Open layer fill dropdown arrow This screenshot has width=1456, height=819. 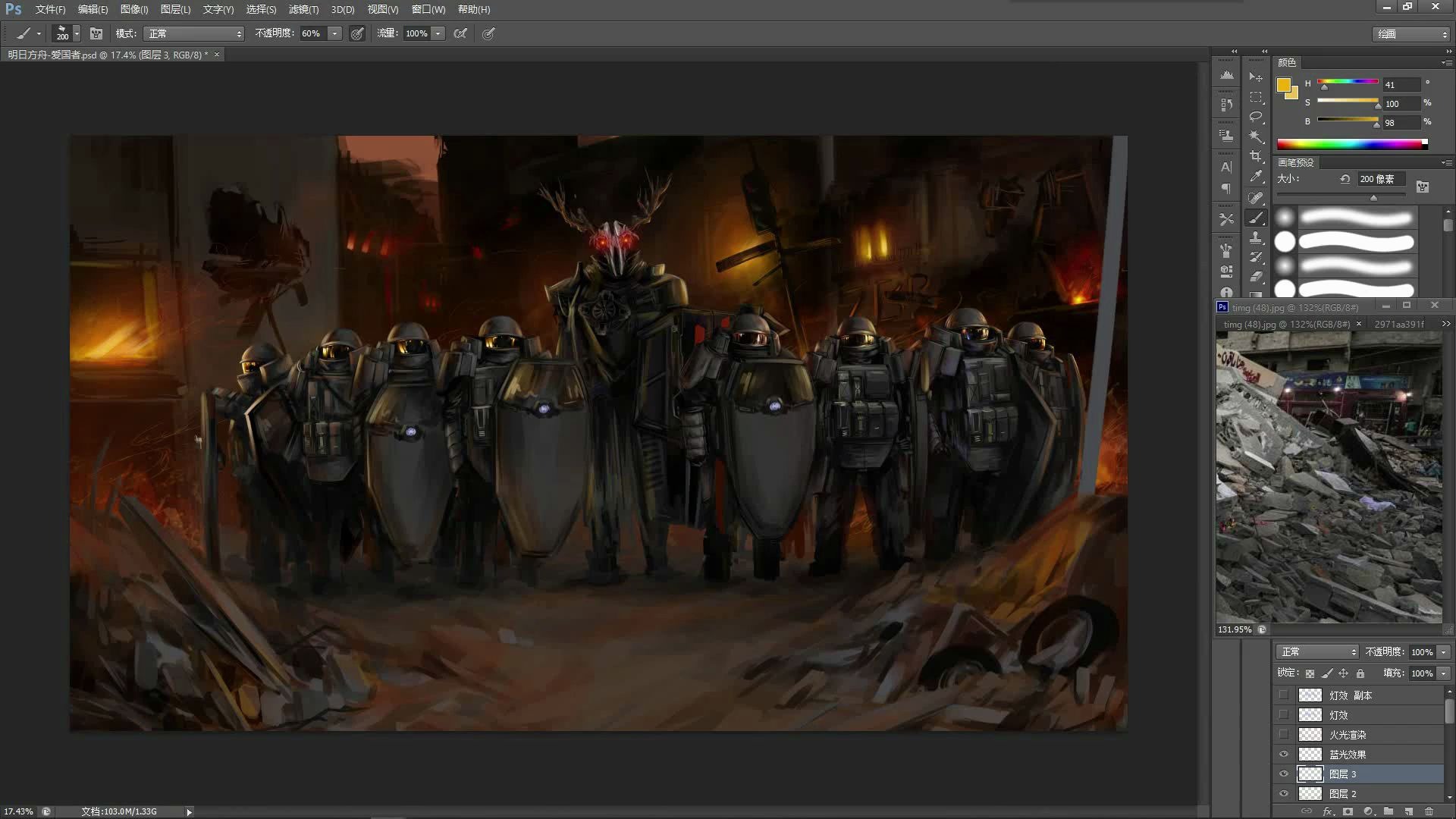pos(1444,673)
